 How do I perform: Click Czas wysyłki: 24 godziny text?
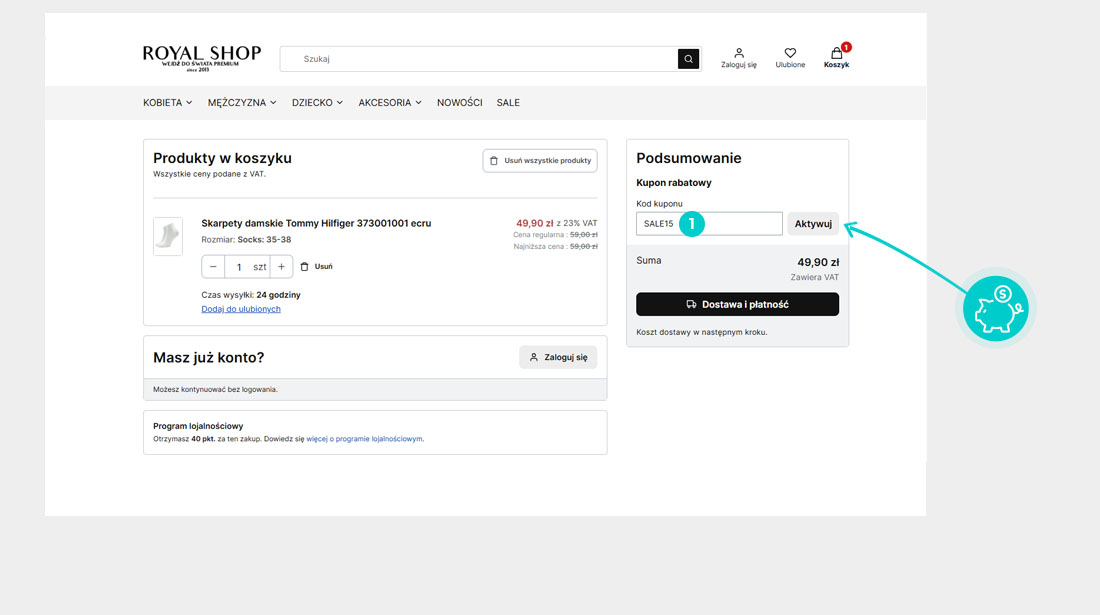coord(251,295)
